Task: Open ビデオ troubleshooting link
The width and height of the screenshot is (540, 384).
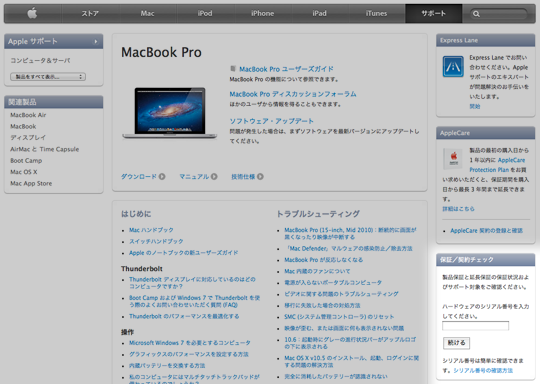Action: pyautogui.click(x=341, y=294)
